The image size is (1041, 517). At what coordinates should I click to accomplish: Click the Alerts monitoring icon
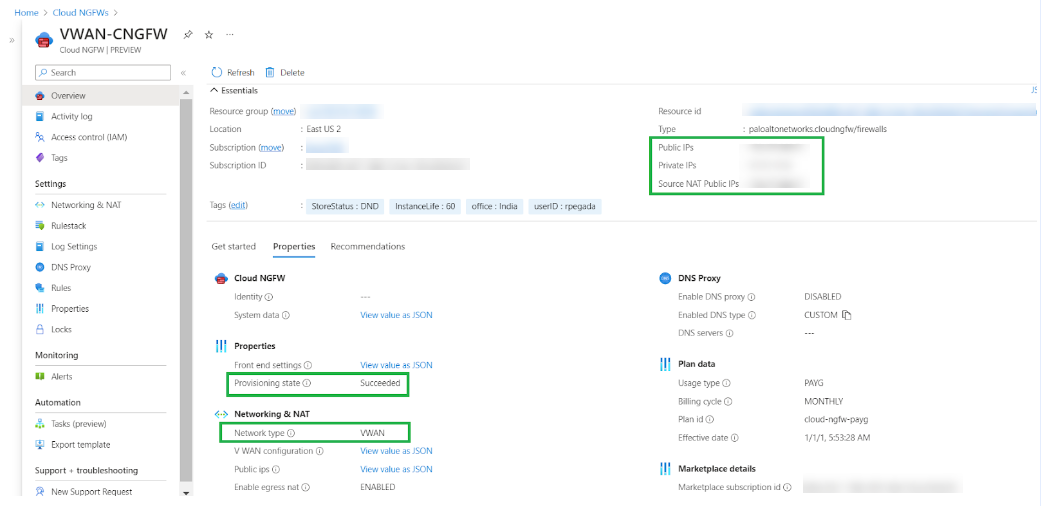pos(39,376)
